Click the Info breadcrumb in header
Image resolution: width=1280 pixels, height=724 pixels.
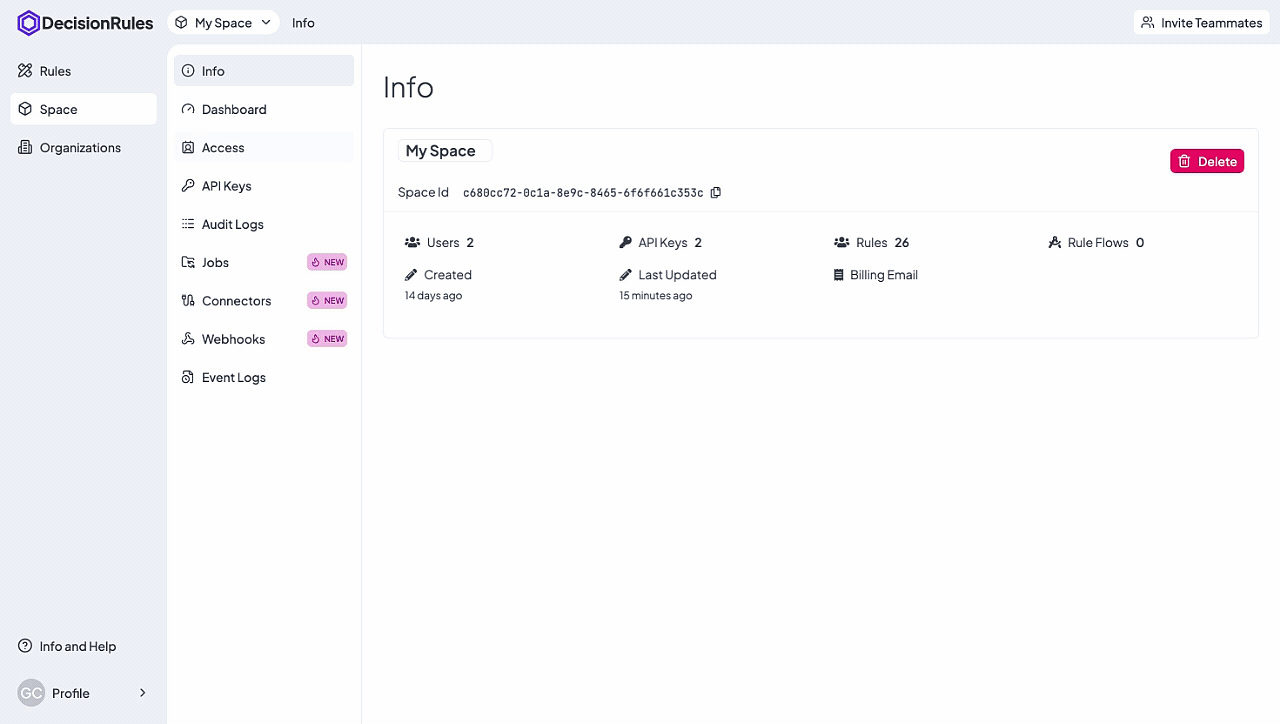point(303,23)
